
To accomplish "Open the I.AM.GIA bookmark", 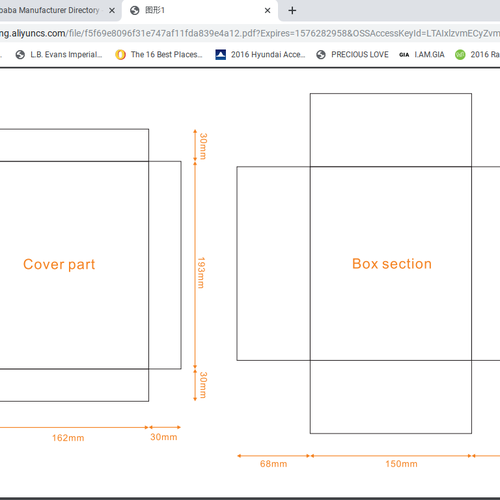I will (422, 55).
